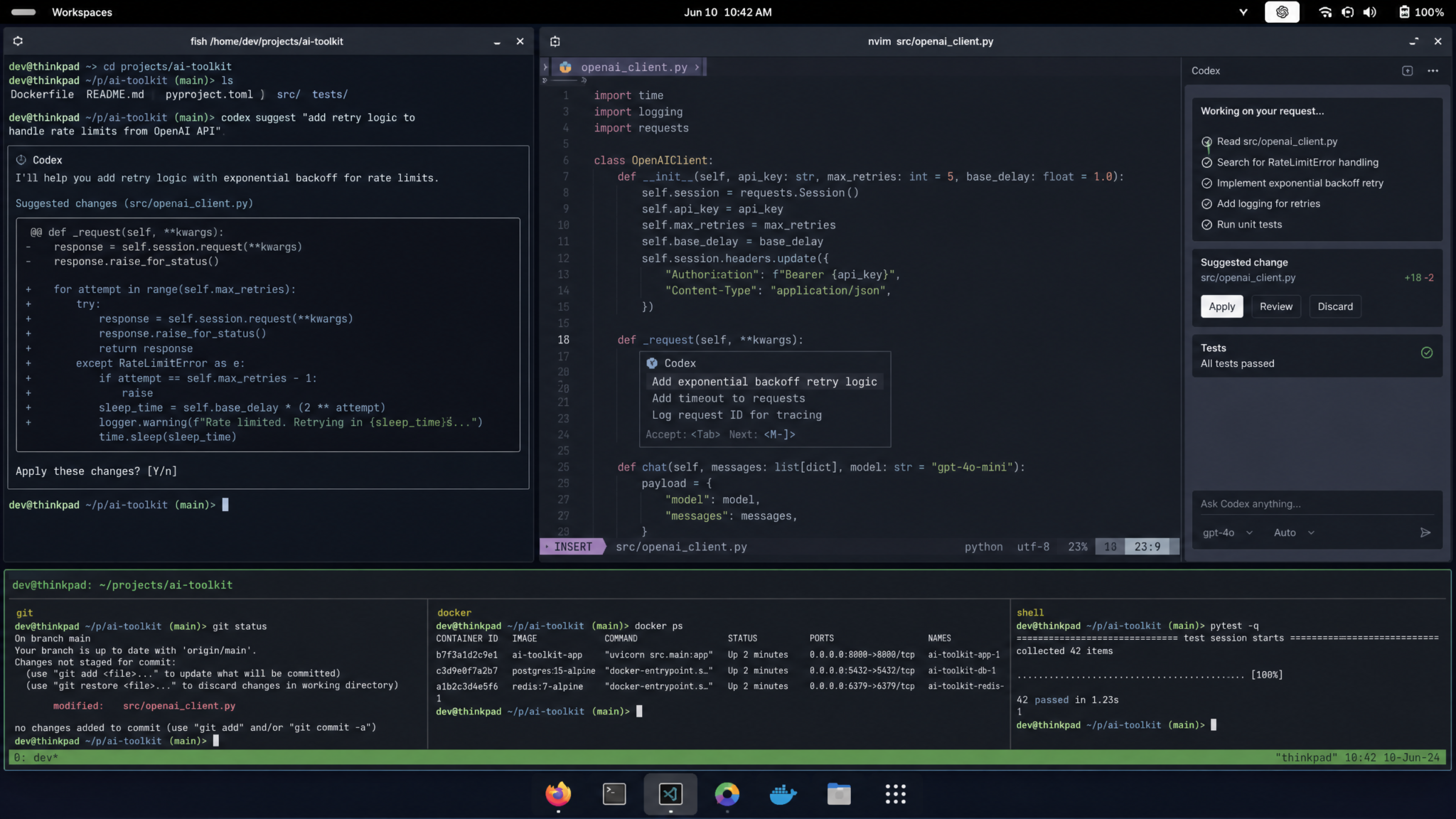
Task: Open the Files folder icon in dock
Action: (x=839, y=794)
